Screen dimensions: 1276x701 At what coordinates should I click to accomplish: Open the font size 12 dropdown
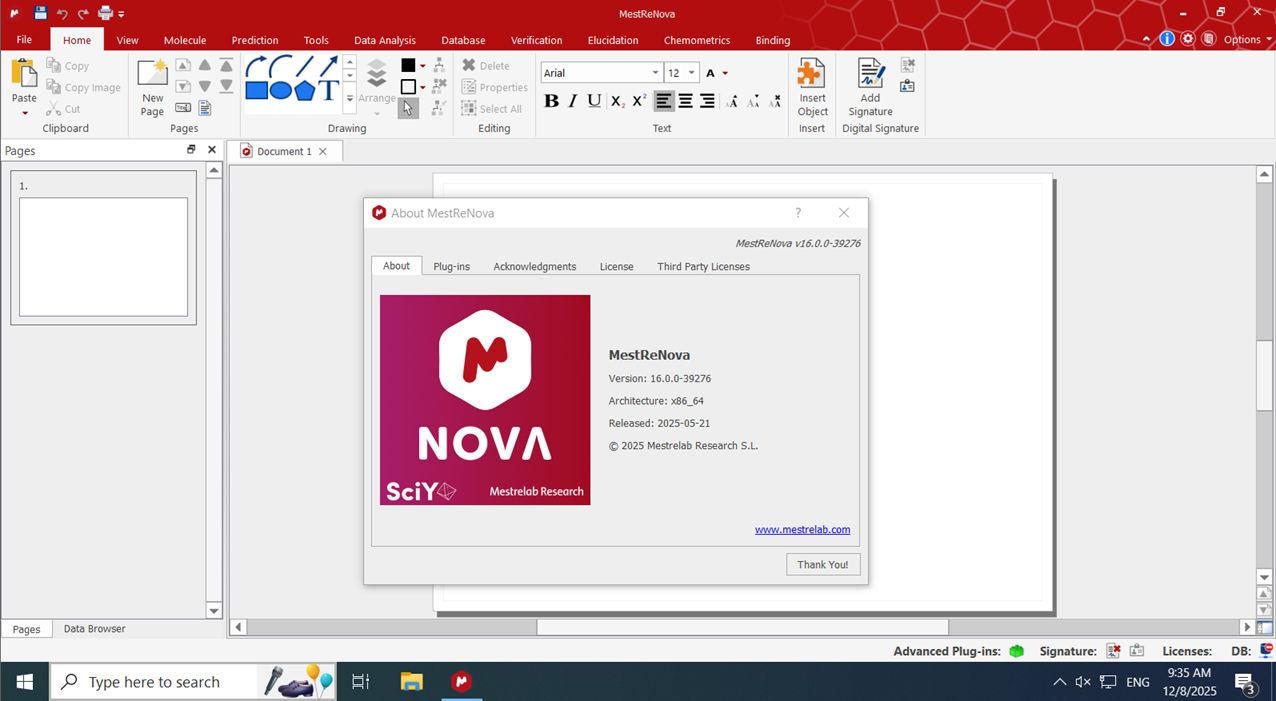(x=691, y=73)
